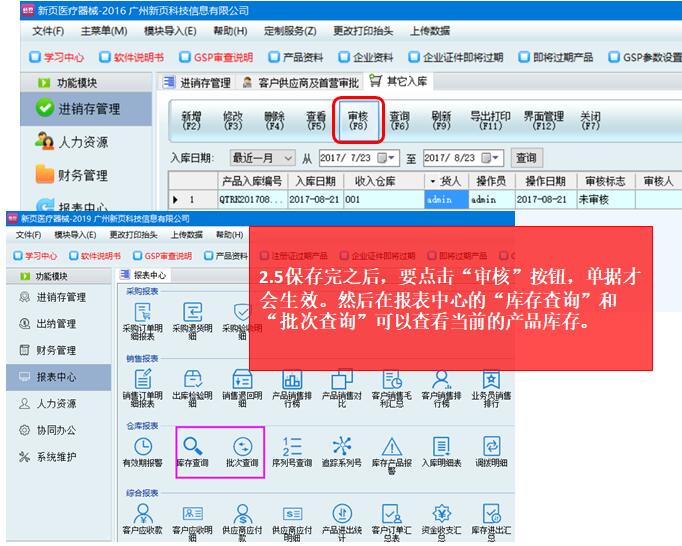The image size is (682, 546).
Task: Open the end date picker dropdown
Action: pyautogui.click(x=495, y=158)
